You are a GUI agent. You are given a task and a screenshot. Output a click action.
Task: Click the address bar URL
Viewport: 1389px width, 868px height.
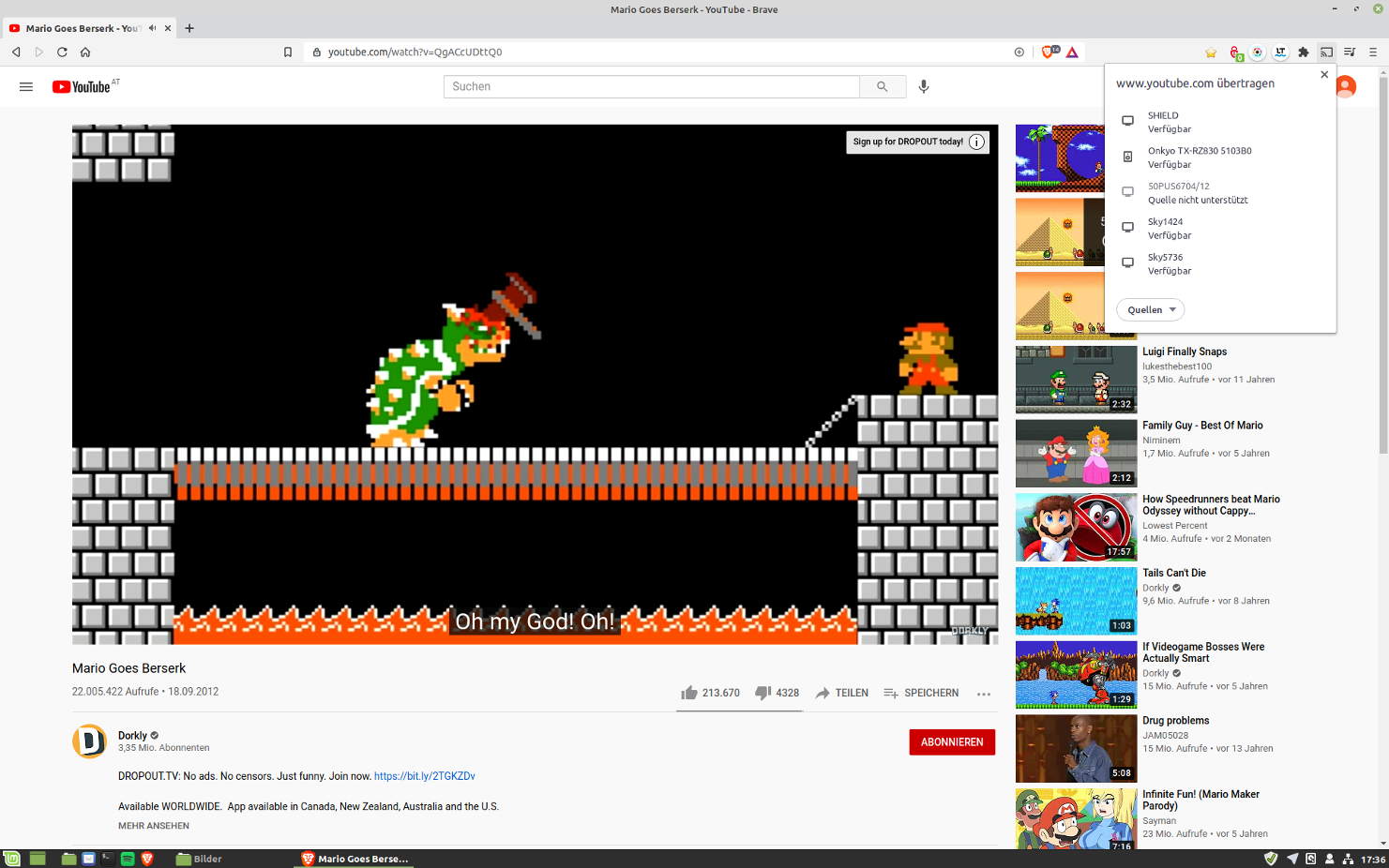pos(415,52)
